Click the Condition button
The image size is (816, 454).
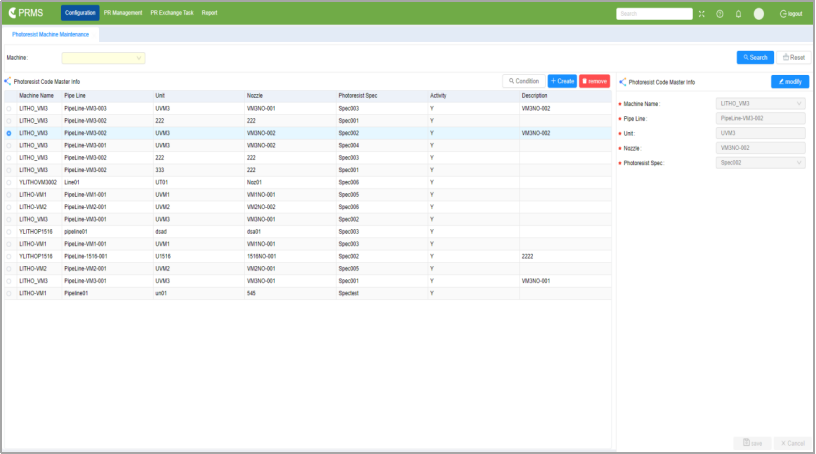[x=524, y=81]
